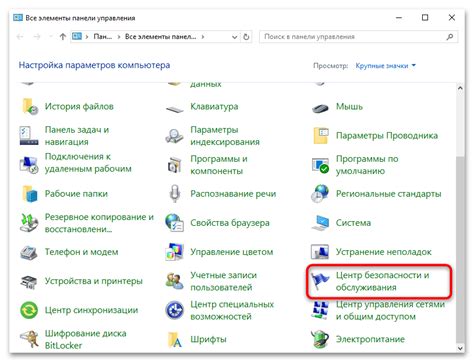Open the История файлов icon
The height and width of the screenshot is (362, 474).
tap(30, 107)
